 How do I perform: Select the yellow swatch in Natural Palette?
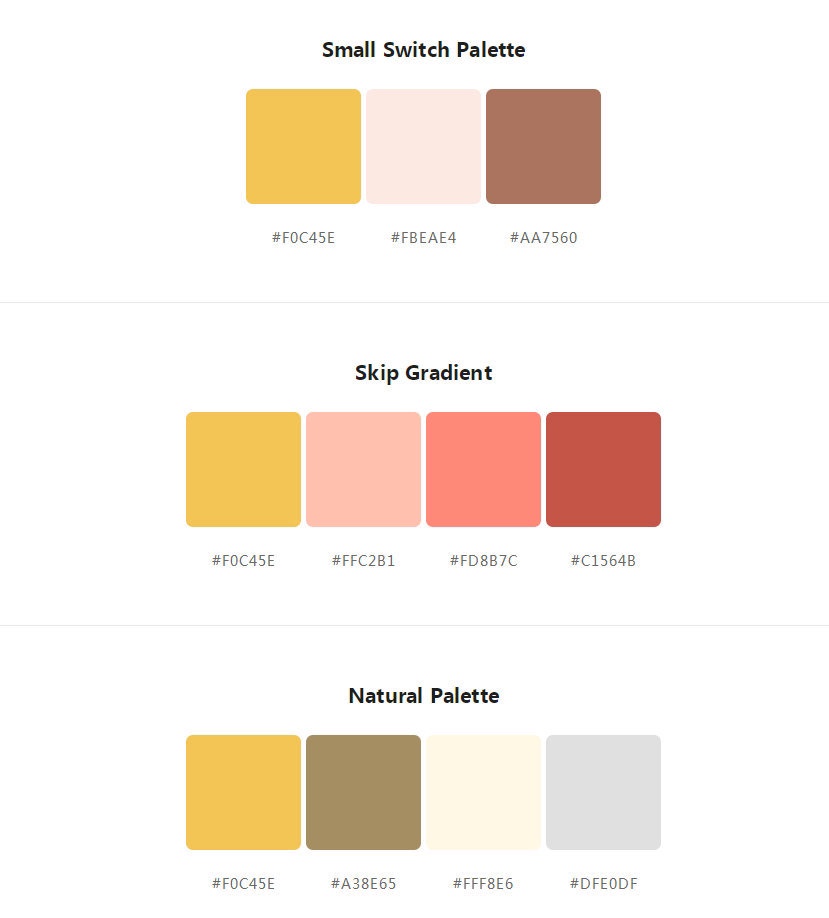[x=244, y=793]
